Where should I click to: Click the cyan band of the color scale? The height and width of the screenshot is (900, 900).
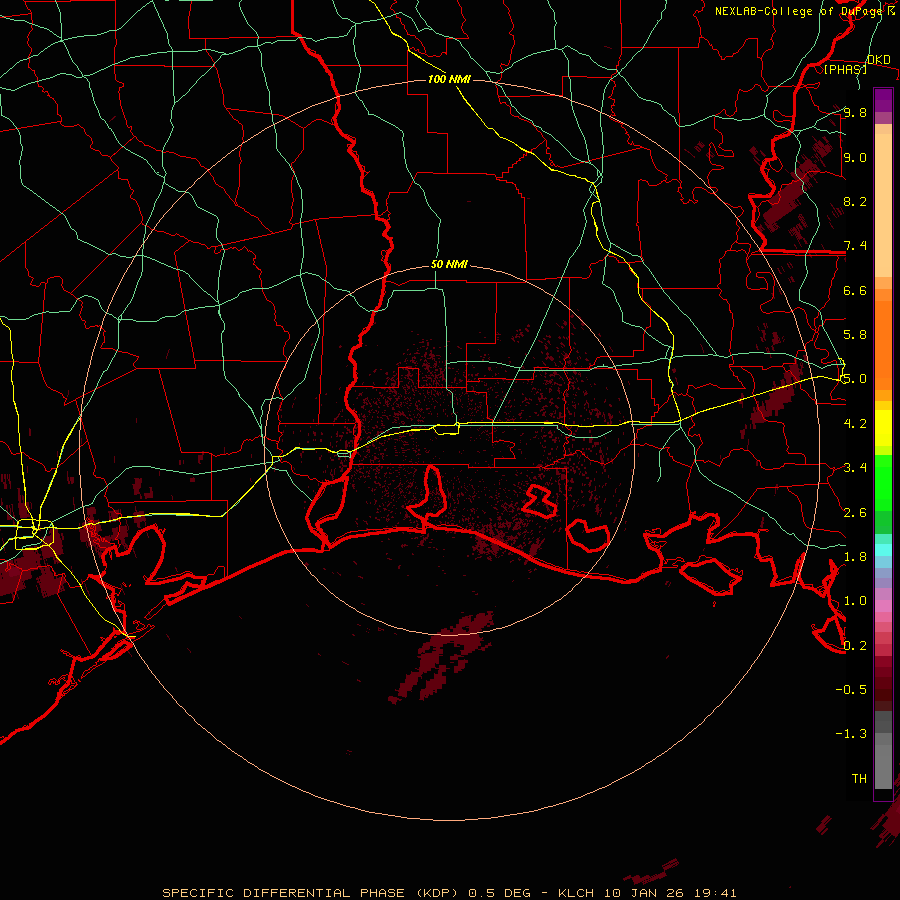click(883, 550)
